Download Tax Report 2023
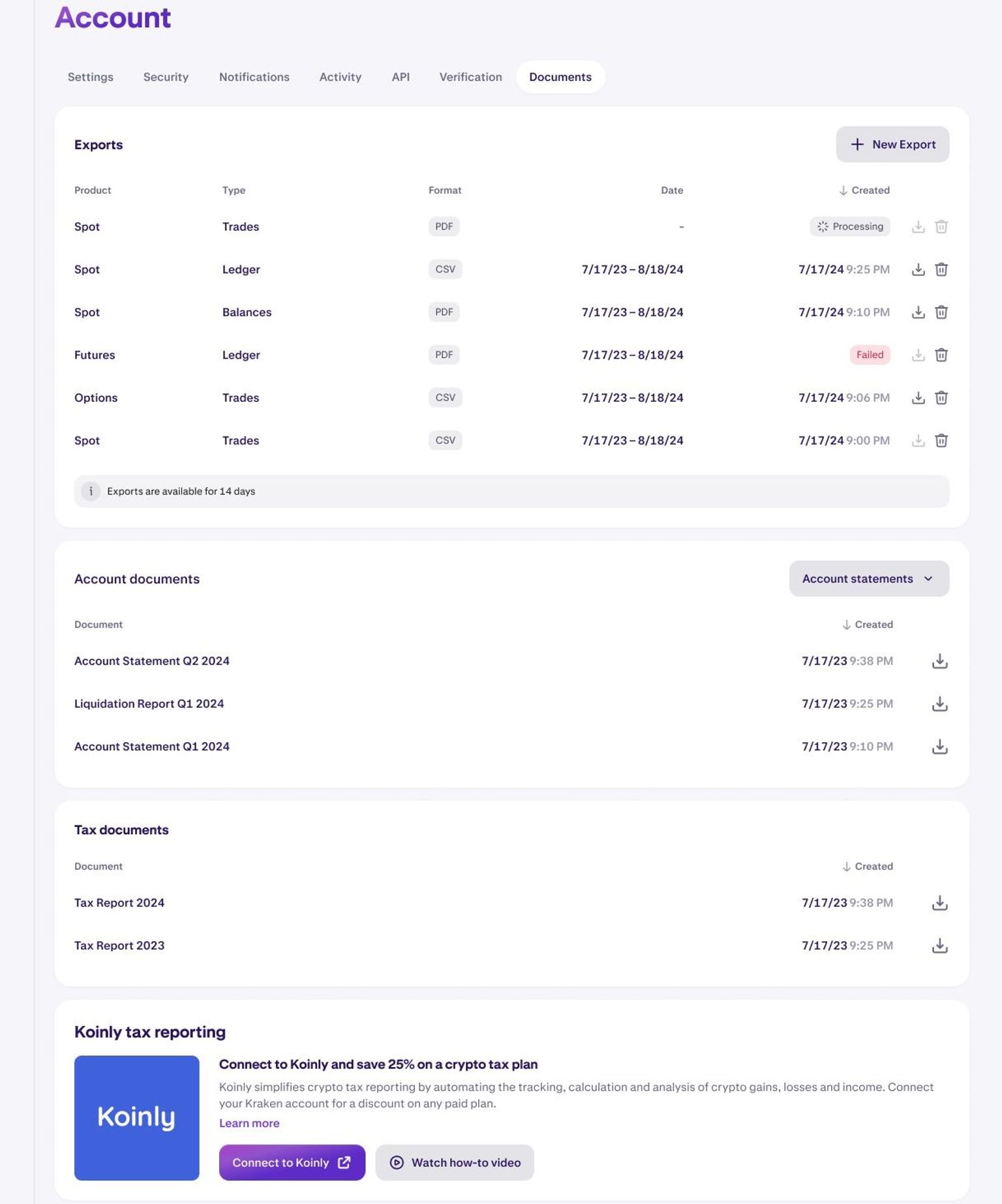The width and height of the screenshot is (1002, 1204). (939, 946)
